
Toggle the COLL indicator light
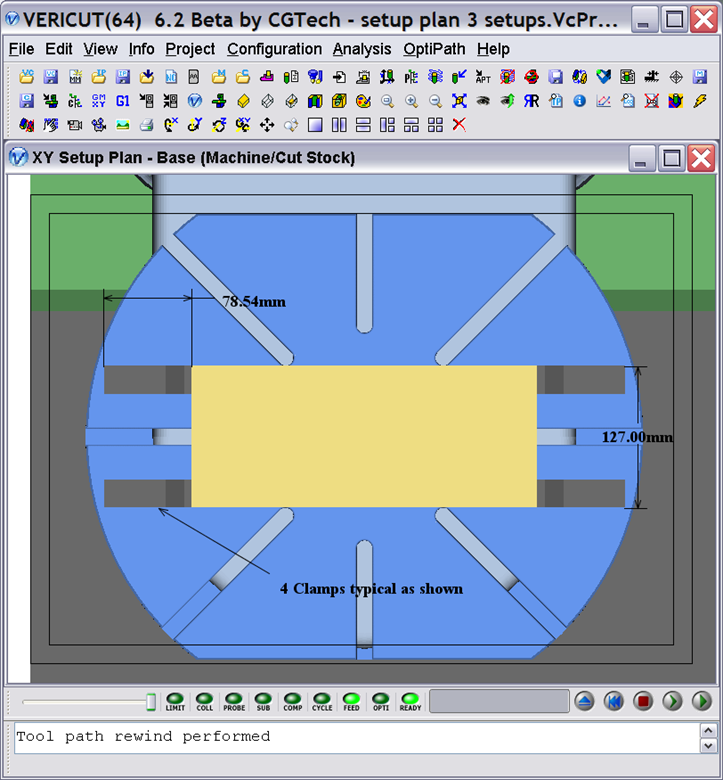tap(204, 699)
